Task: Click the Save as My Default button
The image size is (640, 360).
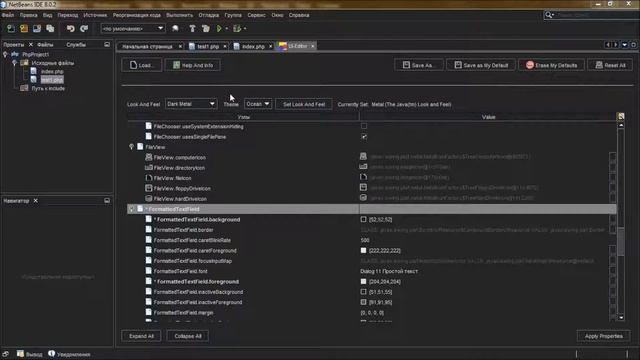Action: point(481,65)
